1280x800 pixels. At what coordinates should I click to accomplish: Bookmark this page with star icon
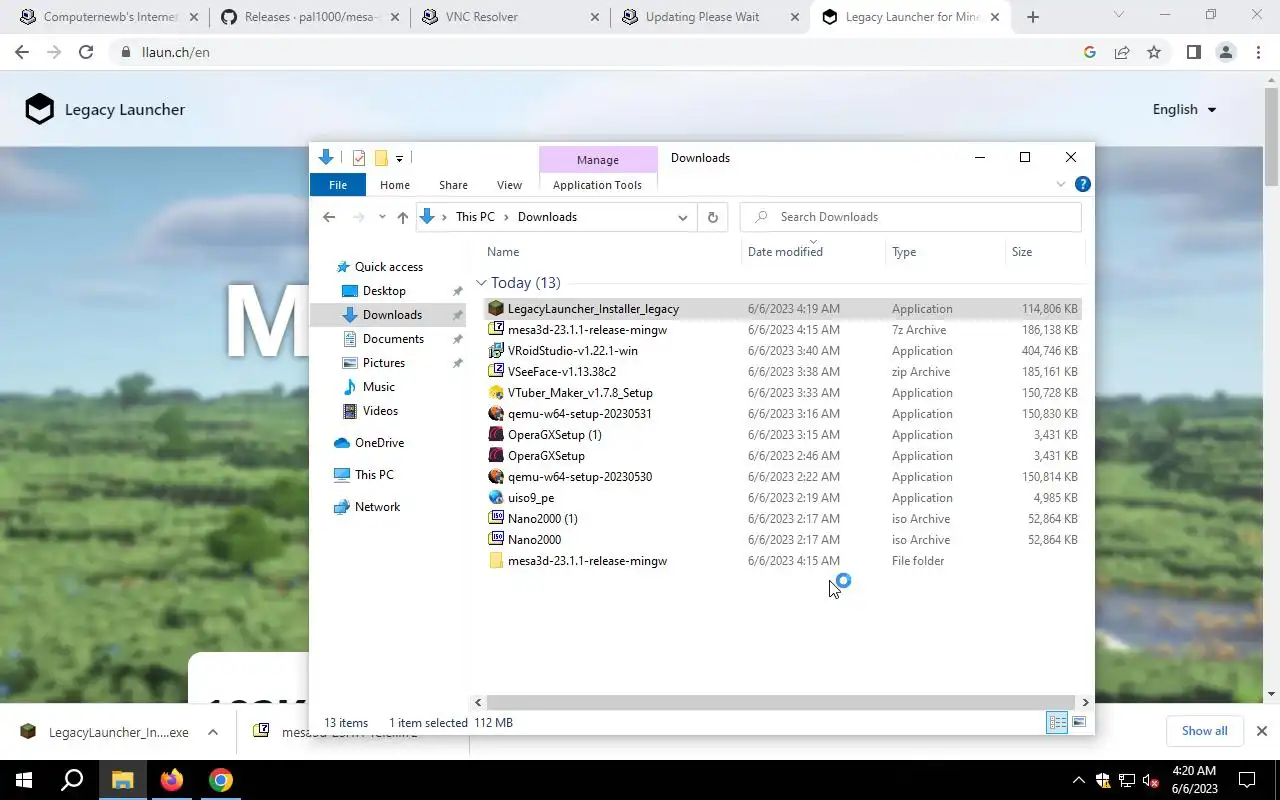tap(1154, 52)
